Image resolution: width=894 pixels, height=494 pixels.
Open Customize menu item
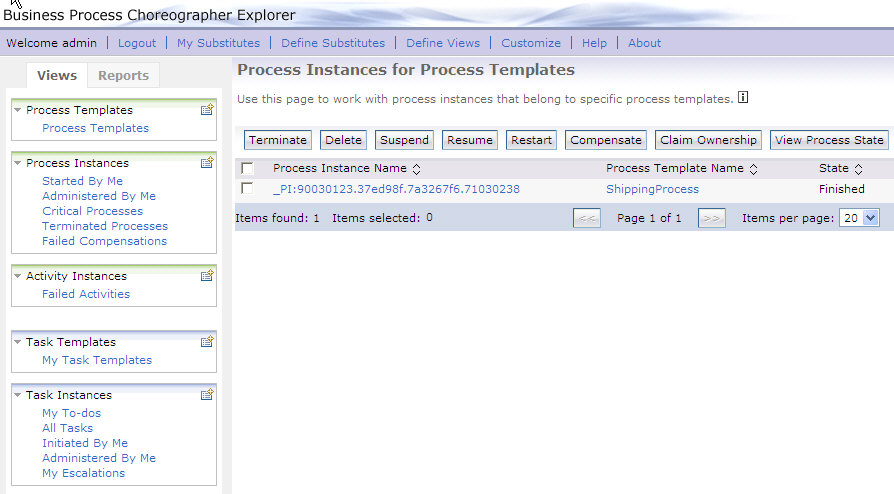531,43
